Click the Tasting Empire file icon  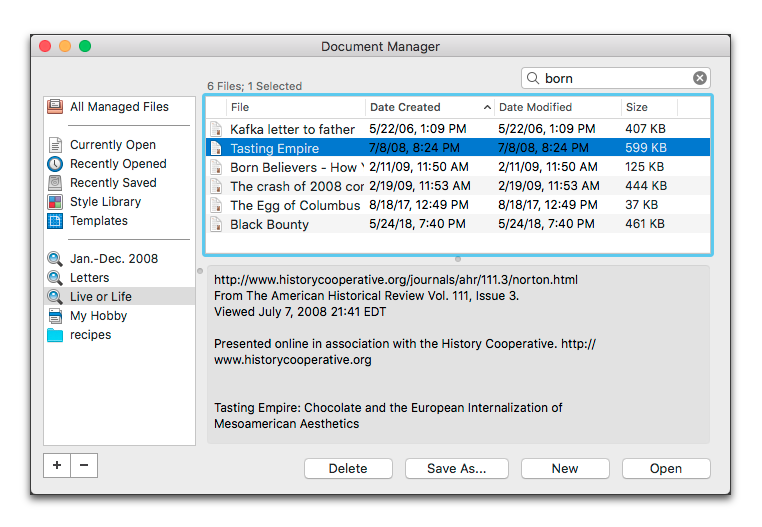point(216,148)
